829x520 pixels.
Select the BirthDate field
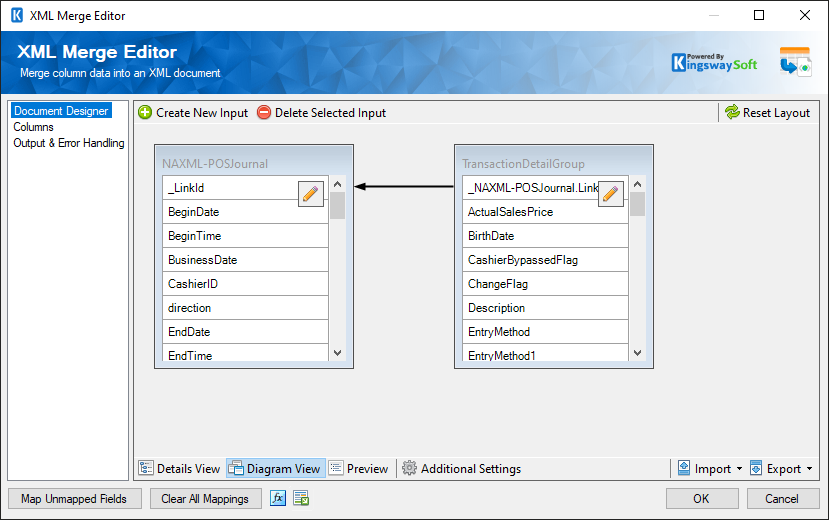pyautogui.click(x=545, y=236)
